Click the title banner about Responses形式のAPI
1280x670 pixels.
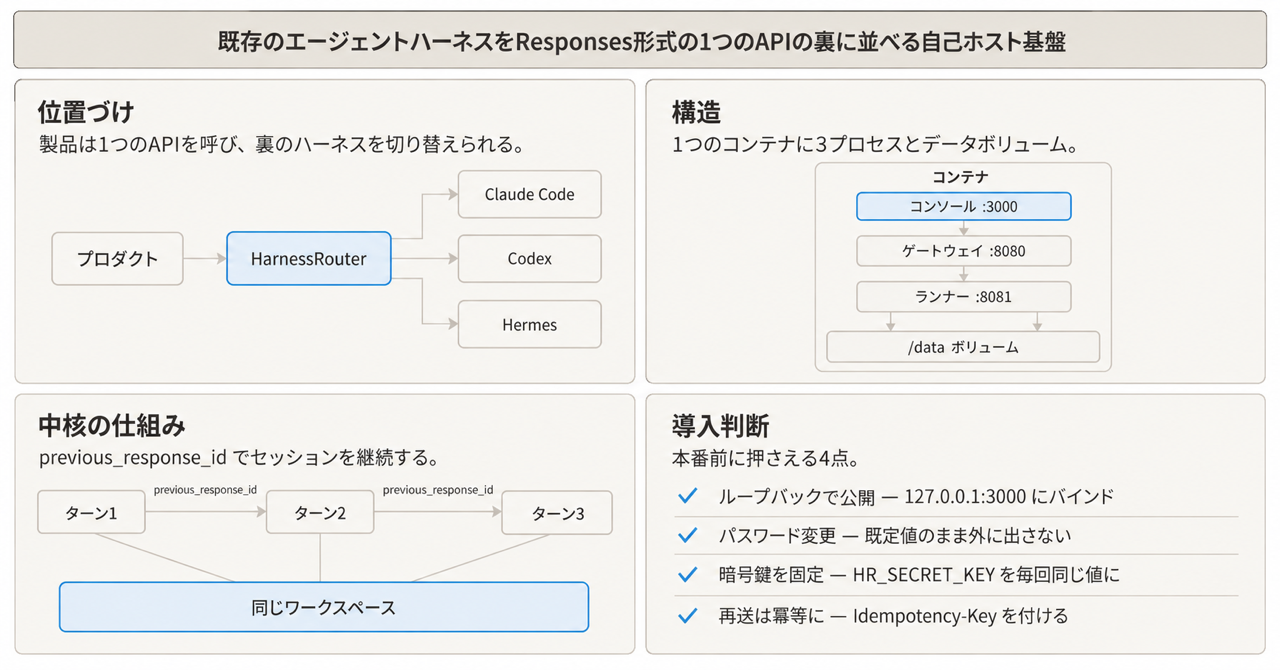(640, 42)
